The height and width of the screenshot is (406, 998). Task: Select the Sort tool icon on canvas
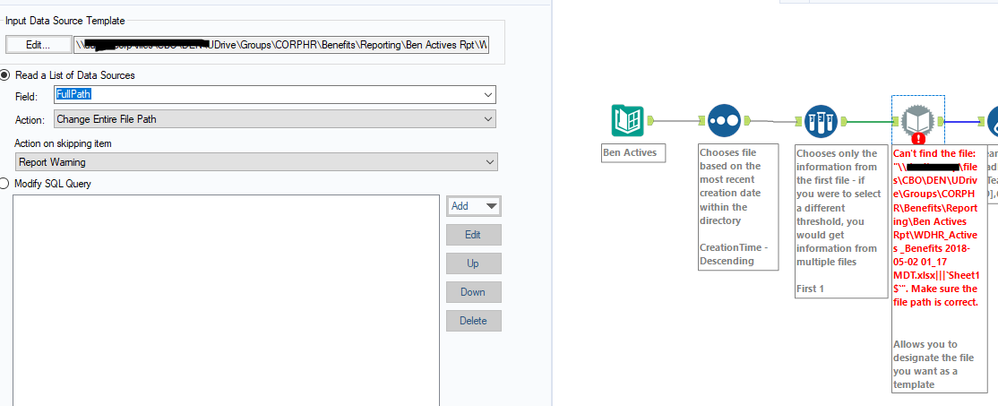[724, 120]
